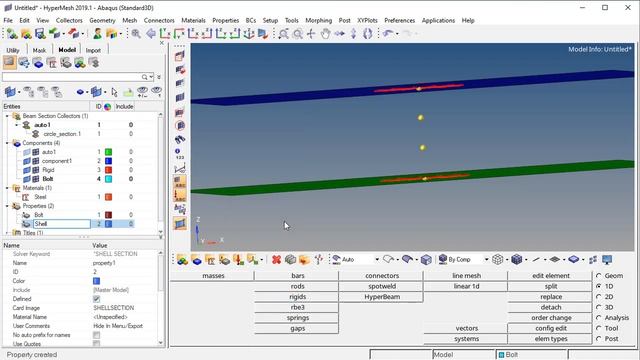Viewport: 640px width, 360px height.
Task: Click the Organize icon in bottom toolbar
Action: coord(304,260)
